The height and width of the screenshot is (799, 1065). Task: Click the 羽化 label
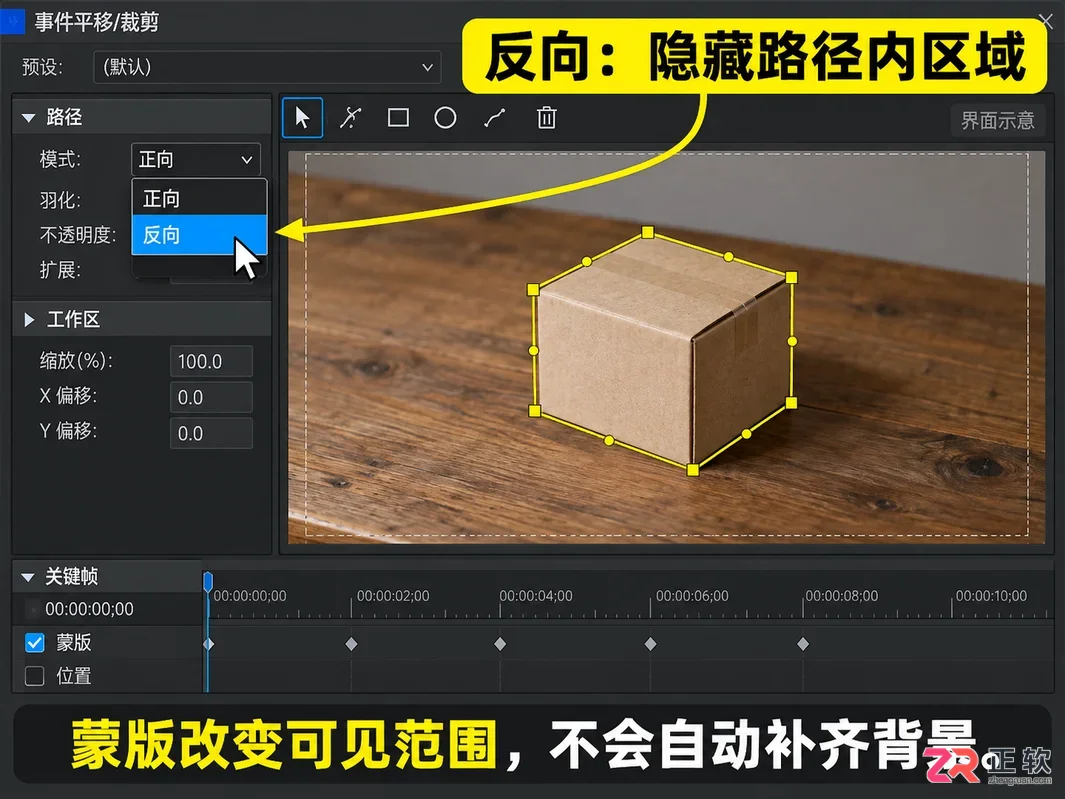[60, 200]
